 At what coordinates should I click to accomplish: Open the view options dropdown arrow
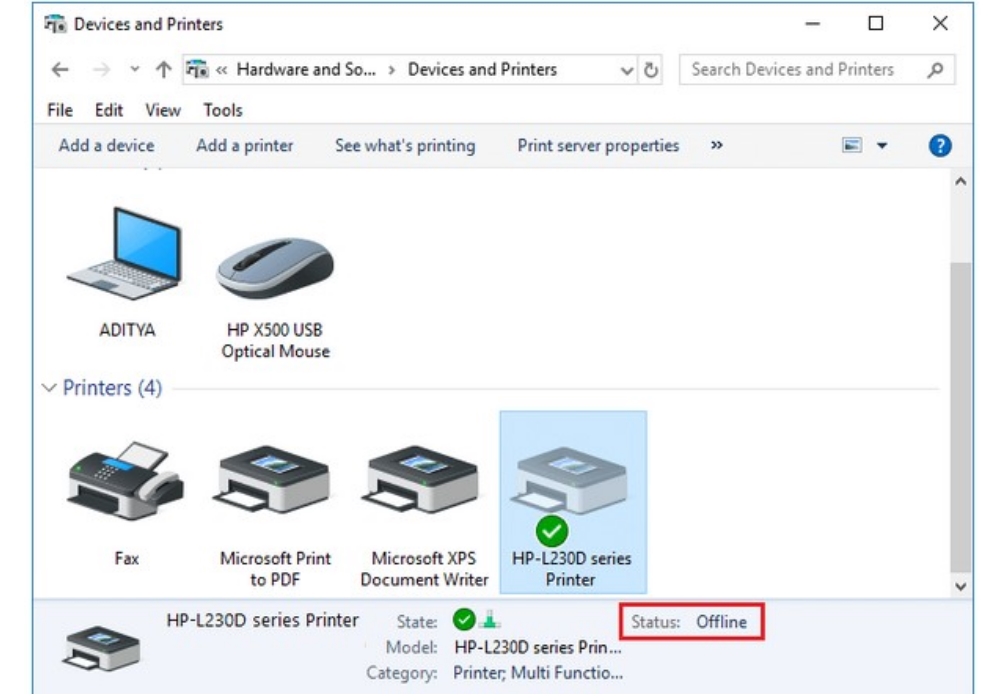882,146
